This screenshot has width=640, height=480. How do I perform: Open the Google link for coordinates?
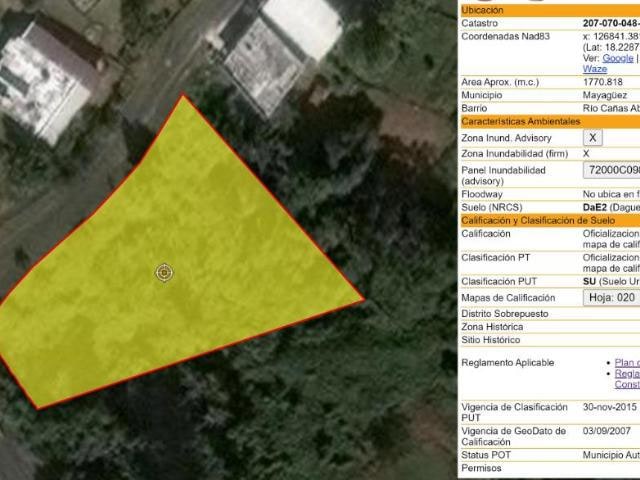coord(617,59)
